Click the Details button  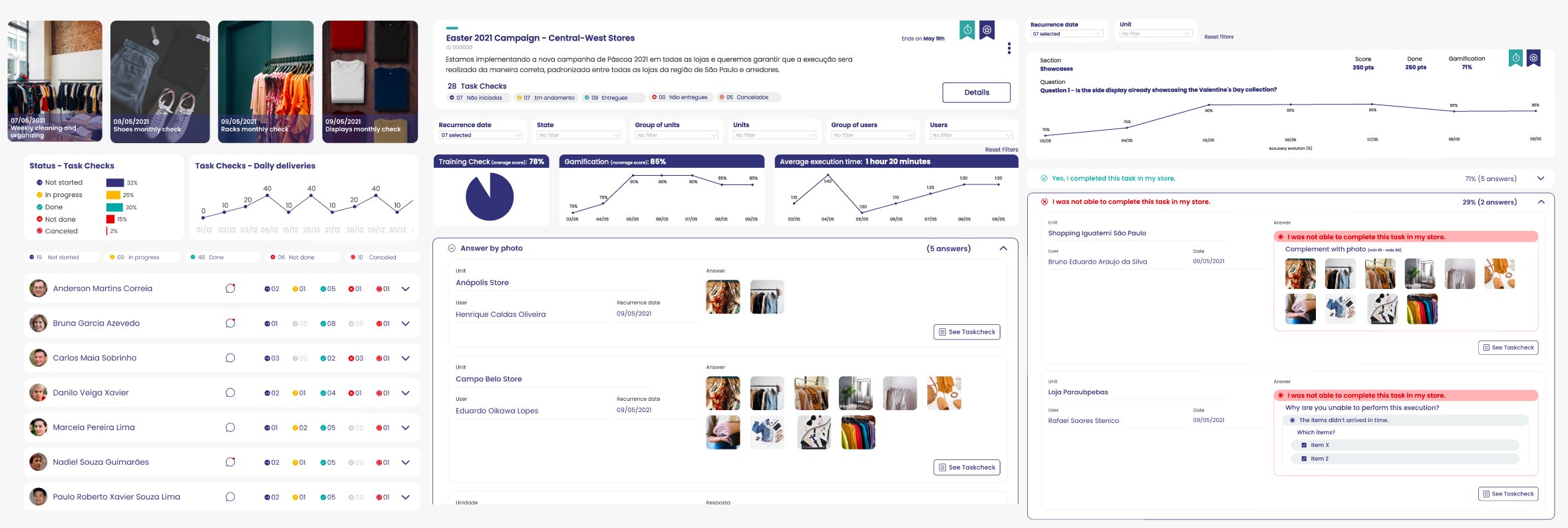tap(977, 93)
